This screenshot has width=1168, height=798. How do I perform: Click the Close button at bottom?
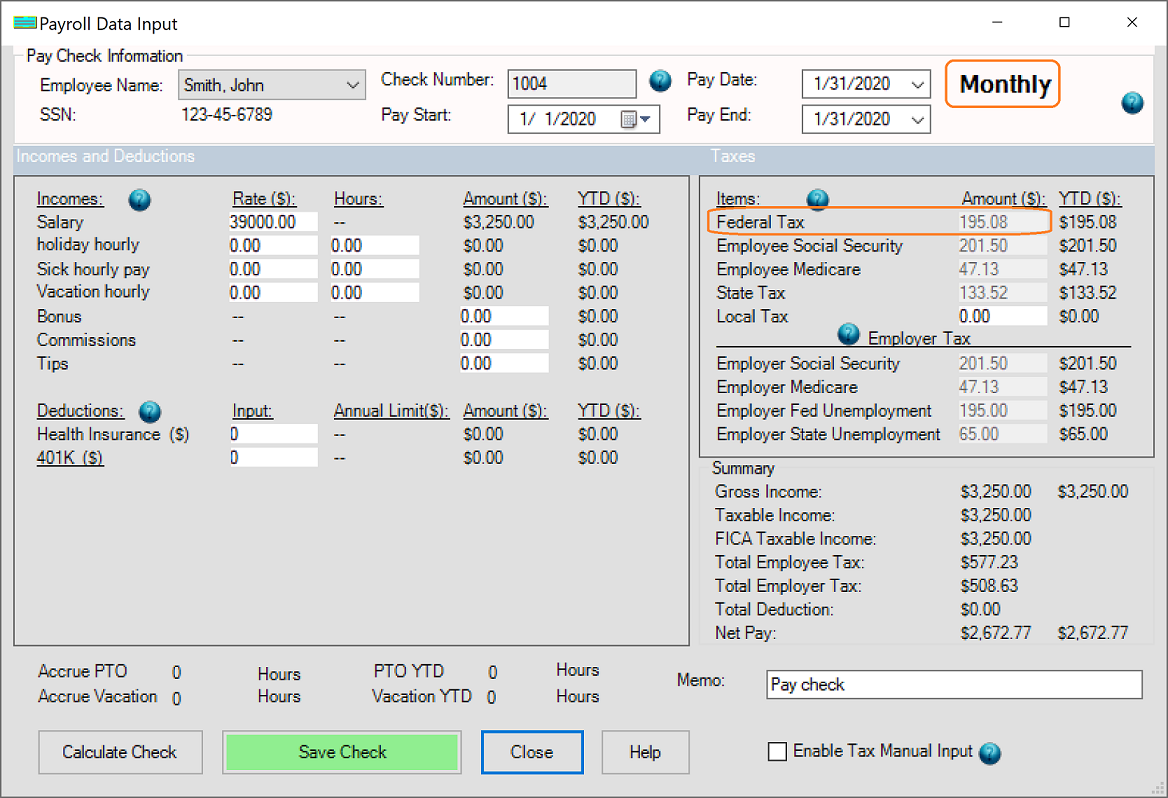click(531, 752)
